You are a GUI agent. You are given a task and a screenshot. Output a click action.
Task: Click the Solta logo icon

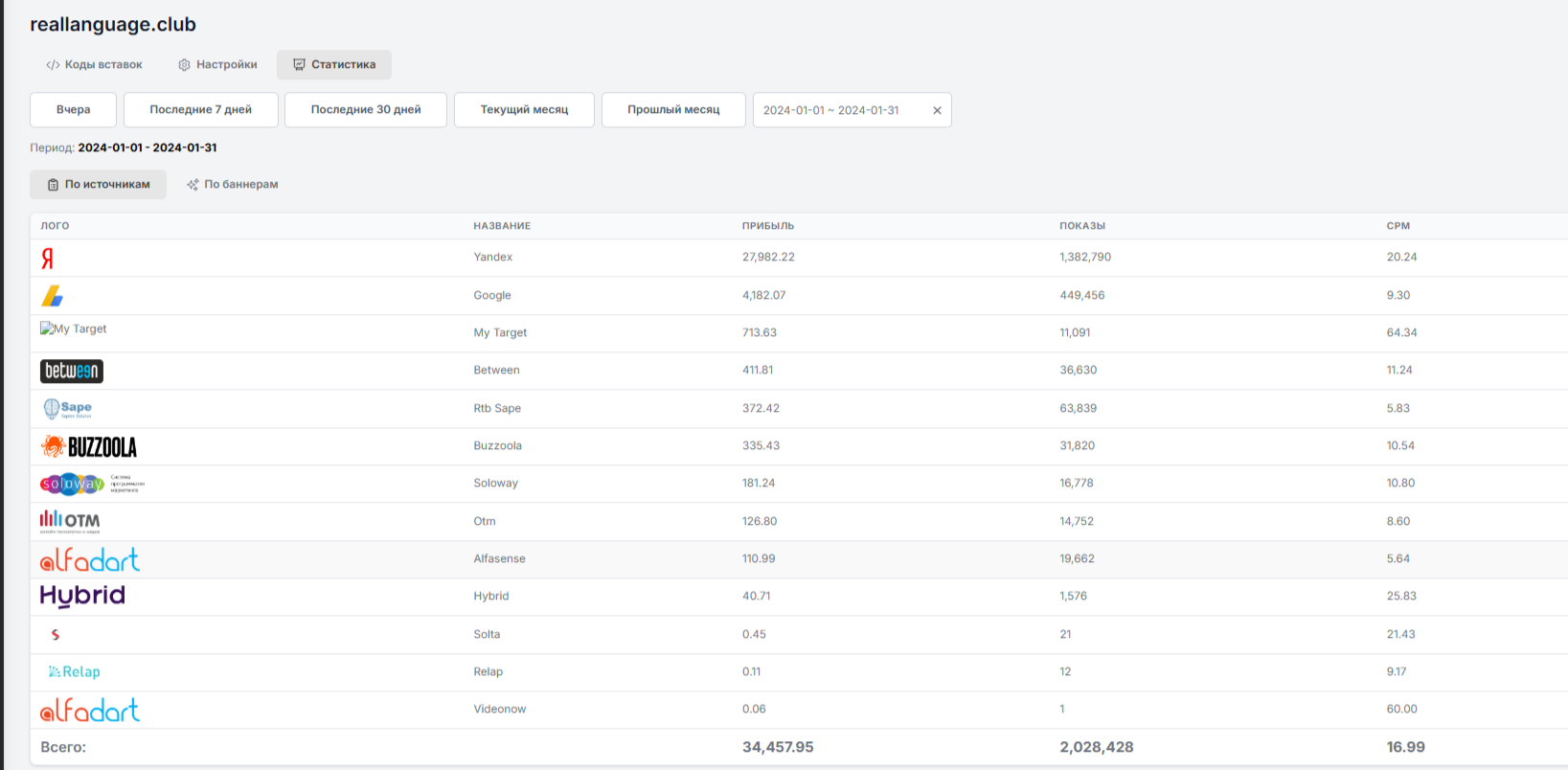(x=56, y=634)
